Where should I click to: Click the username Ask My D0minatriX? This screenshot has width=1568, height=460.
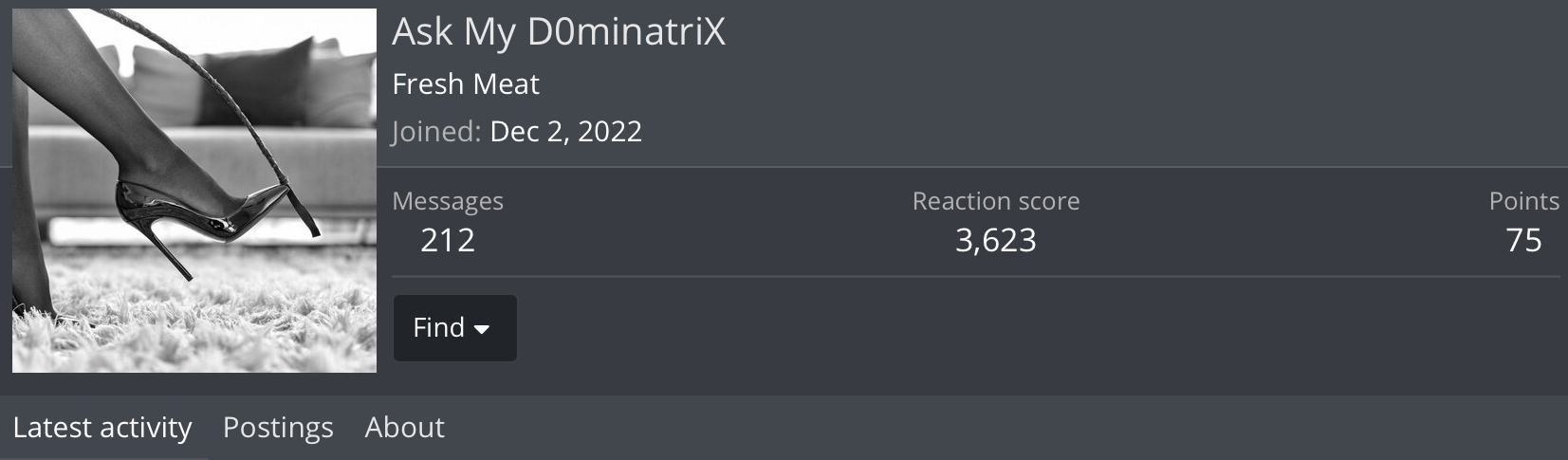pos(558,32)
